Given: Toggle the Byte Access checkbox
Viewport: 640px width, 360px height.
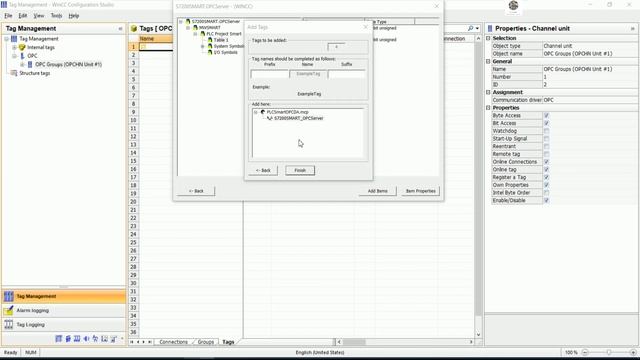Looking at the screenshot, I should click(546, 116).
